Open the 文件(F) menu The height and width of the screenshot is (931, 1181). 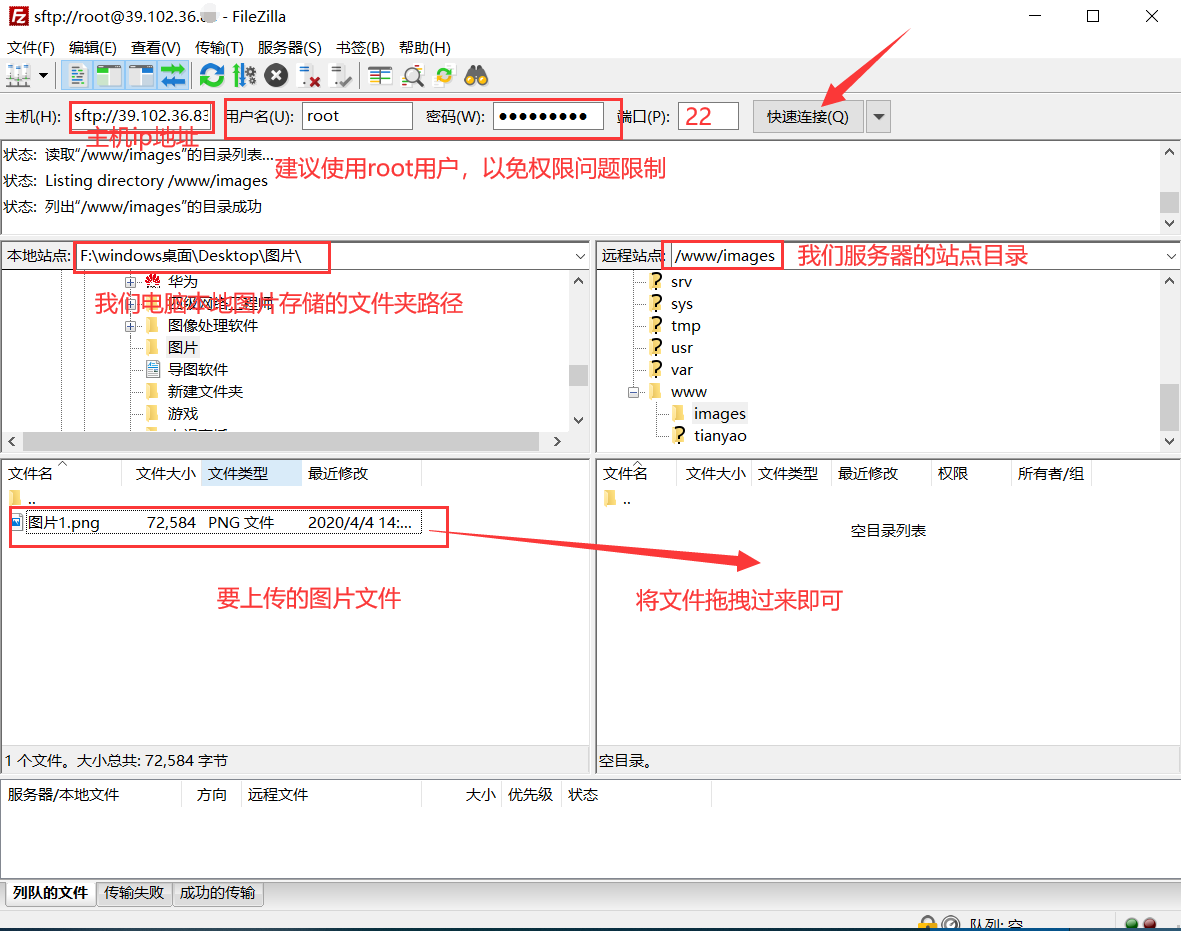click(x=31, y=47)
